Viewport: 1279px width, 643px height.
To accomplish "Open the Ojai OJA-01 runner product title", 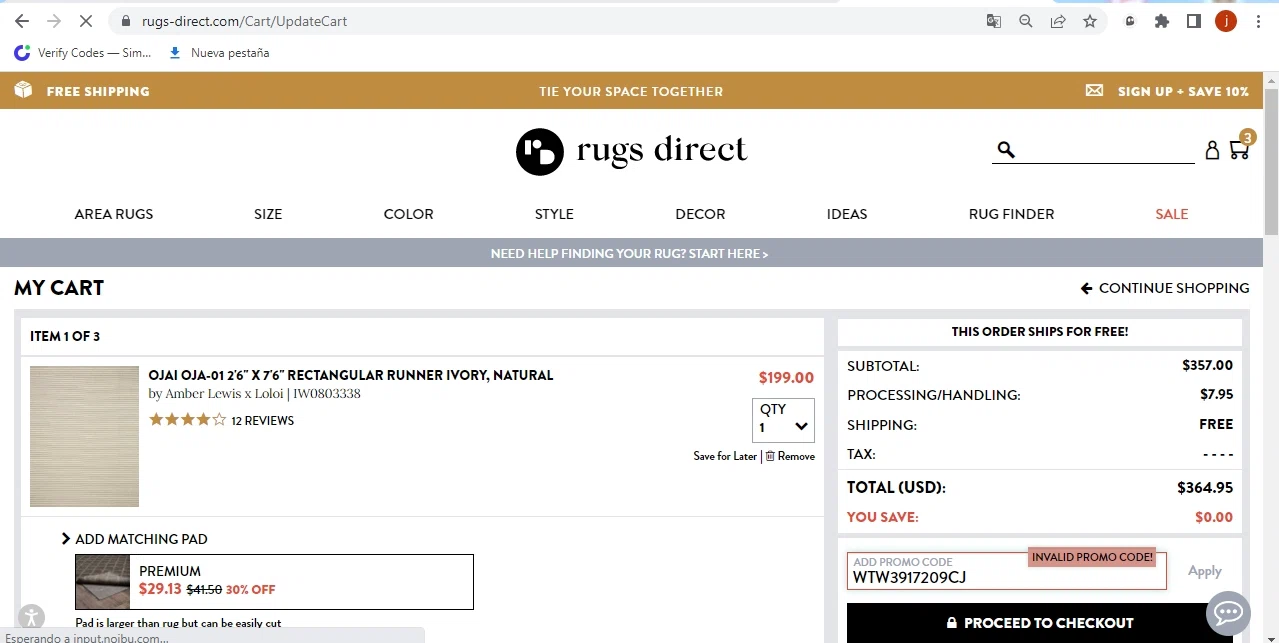I will coord(351,375).
